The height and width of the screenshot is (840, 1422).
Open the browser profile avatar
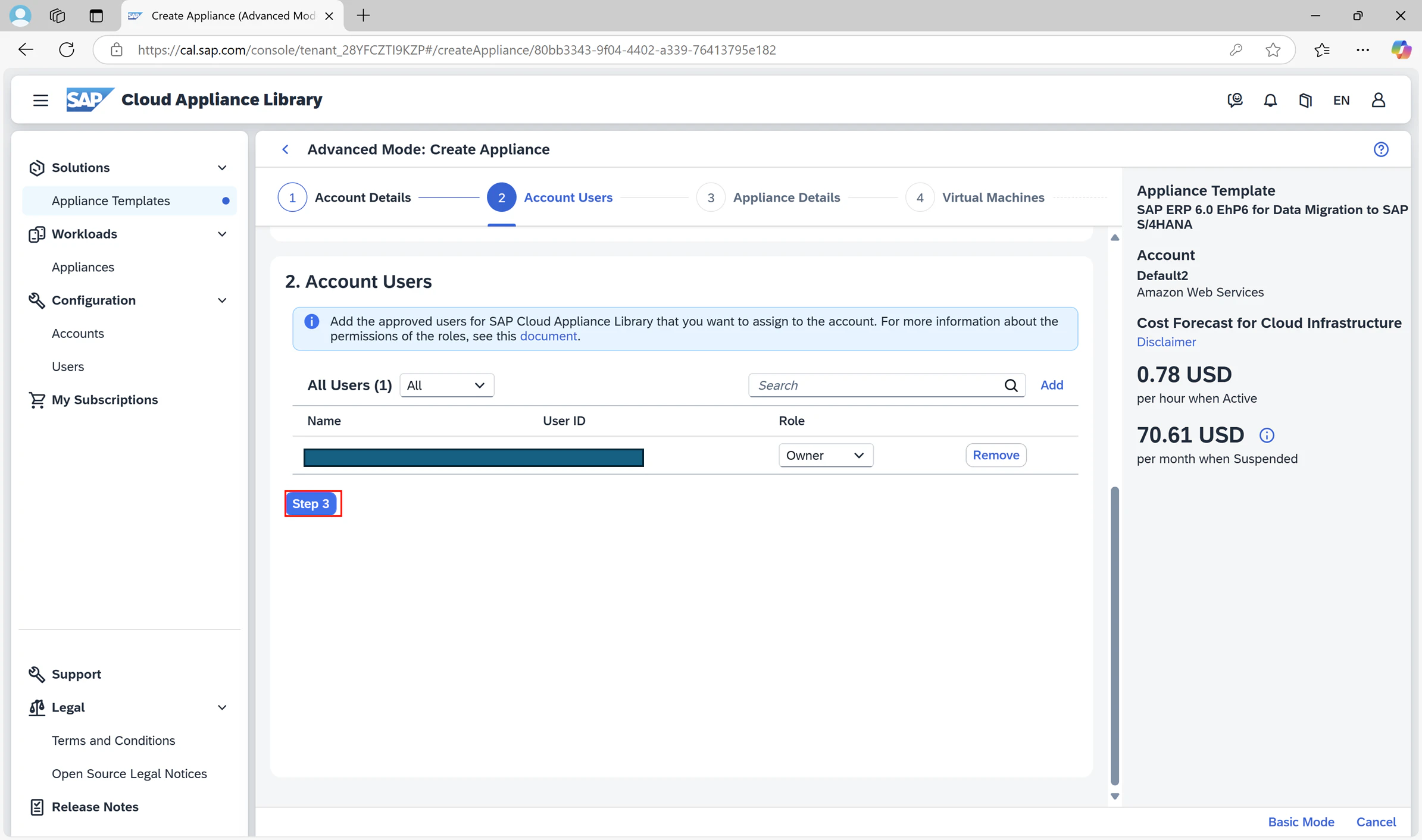[21, 15]
